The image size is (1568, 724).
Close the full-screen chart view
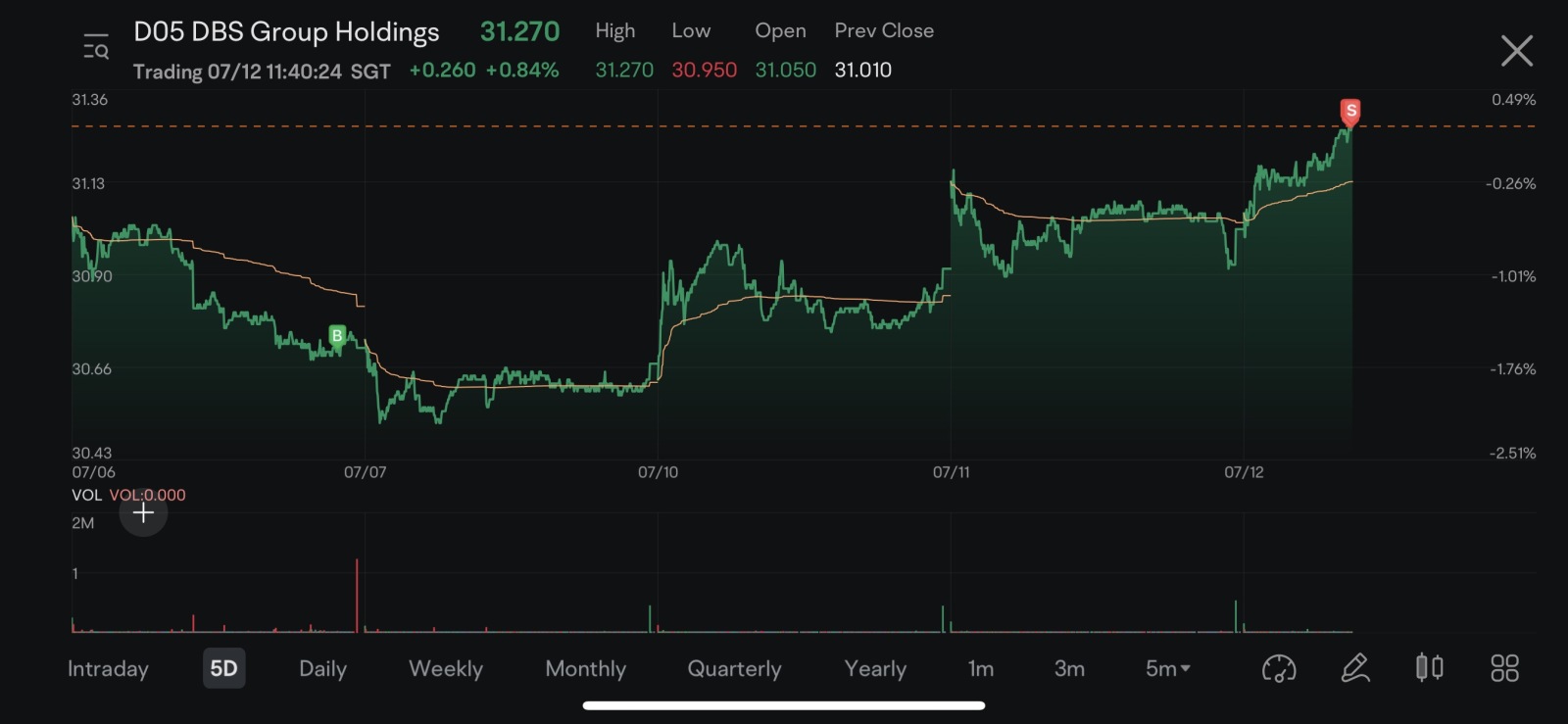[x=1516, y=51]
